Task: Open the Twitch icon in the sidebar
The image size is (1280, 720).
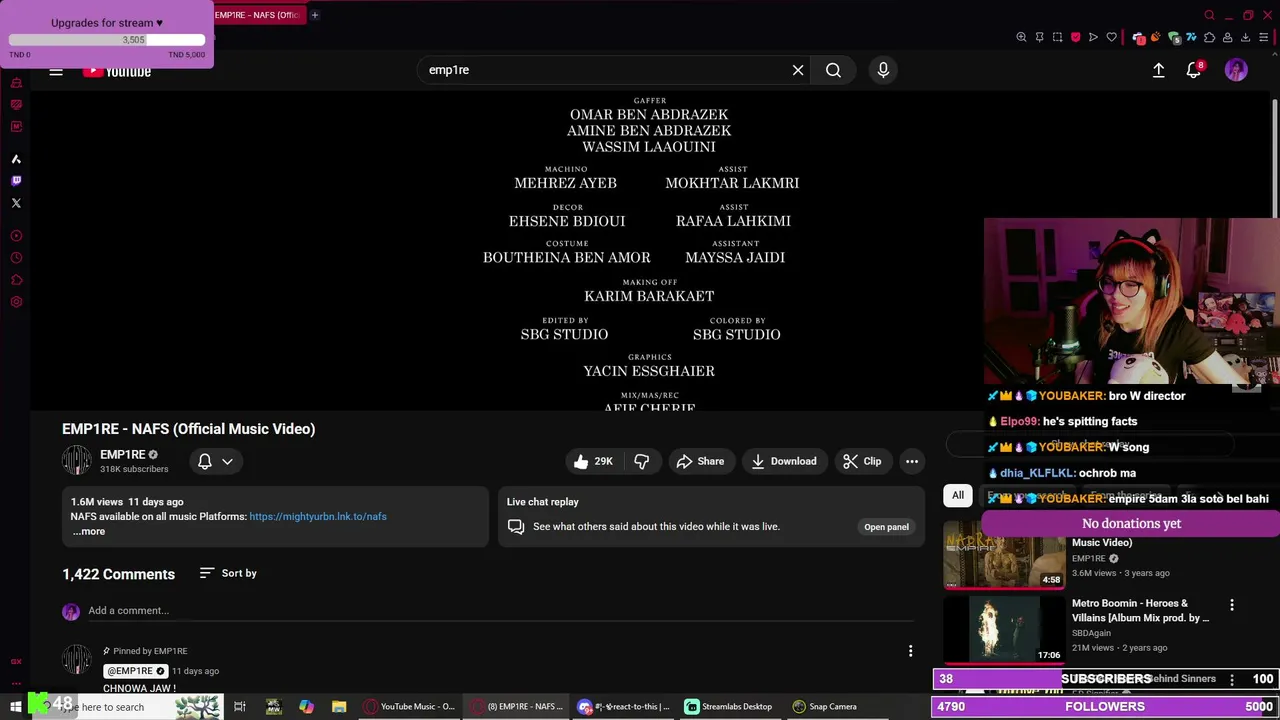Action: pos(16,181)
